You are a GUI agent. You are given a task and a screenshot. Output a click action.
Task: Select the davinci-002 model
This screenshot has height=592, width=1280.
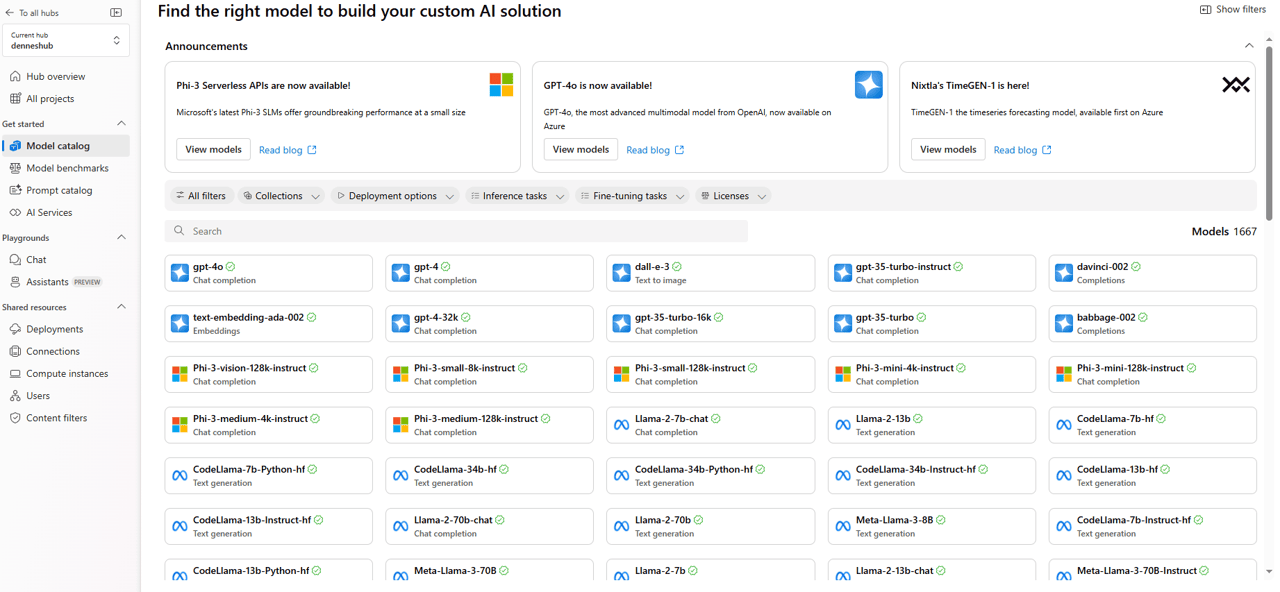[x=1153, y=273]
